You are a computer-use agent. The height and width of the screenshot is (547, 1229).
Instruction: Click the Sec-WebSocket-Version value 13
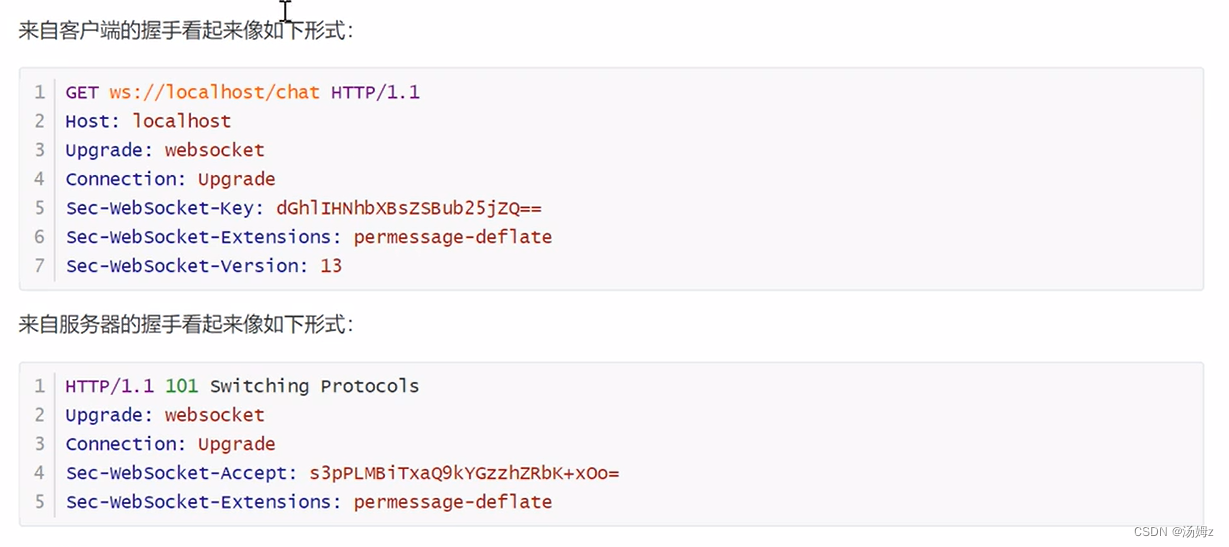331,266
